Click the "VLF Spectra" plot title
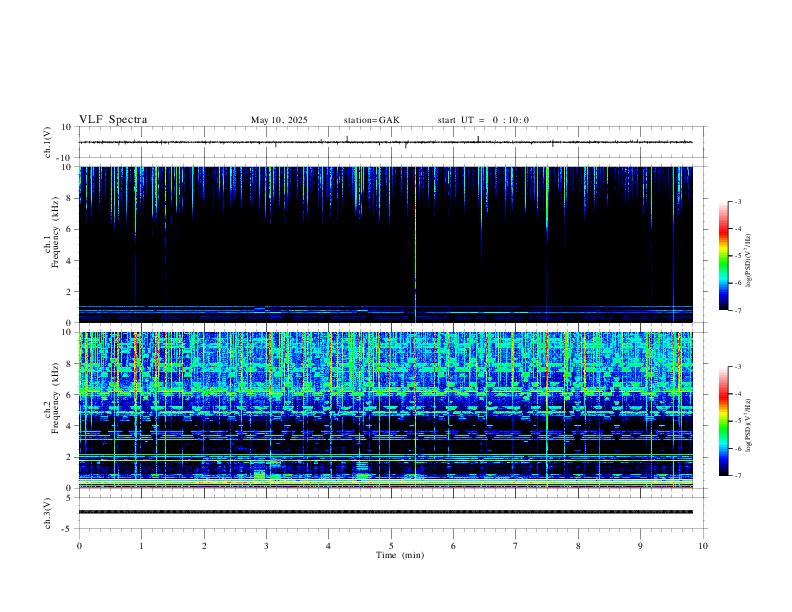The image size is (792, 612). 113,120
